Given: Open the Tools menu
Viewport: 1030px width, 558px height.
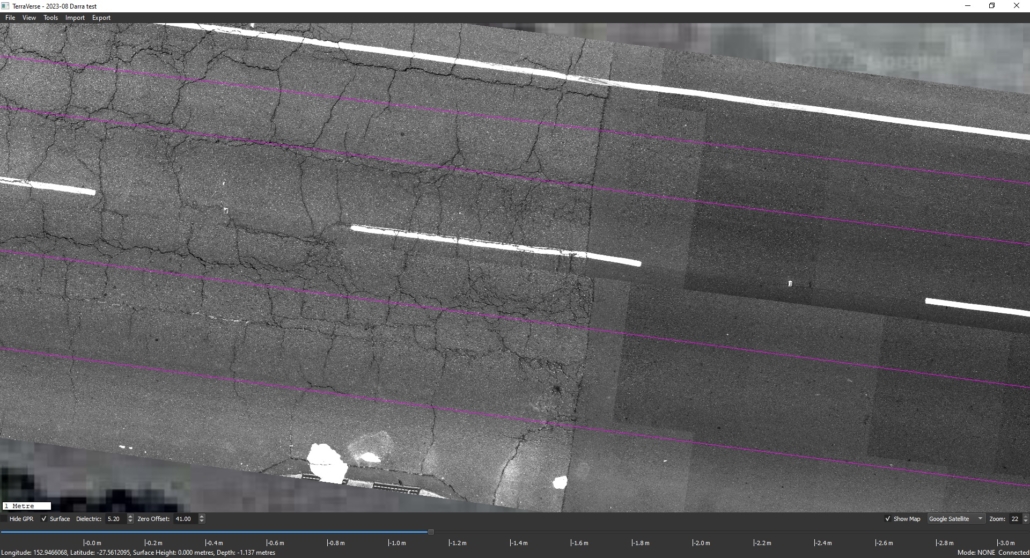Looking at the screenshot, I should click(x=50, y=18).
